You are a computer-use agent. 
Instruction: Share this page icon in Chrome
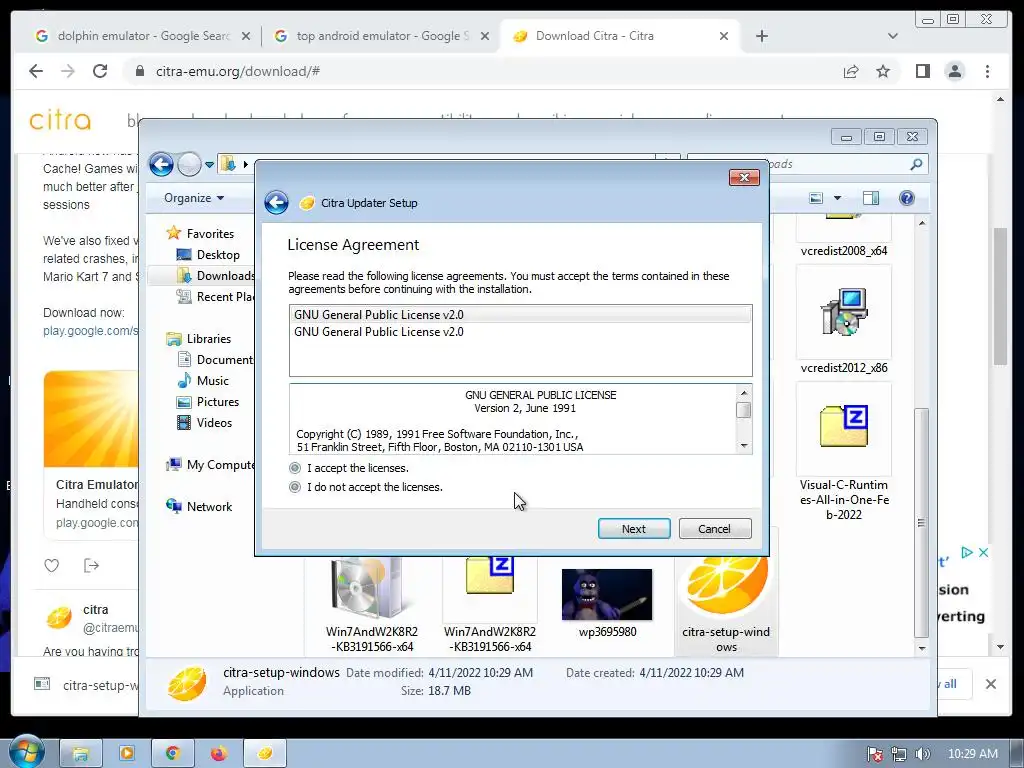click(851, 71)
